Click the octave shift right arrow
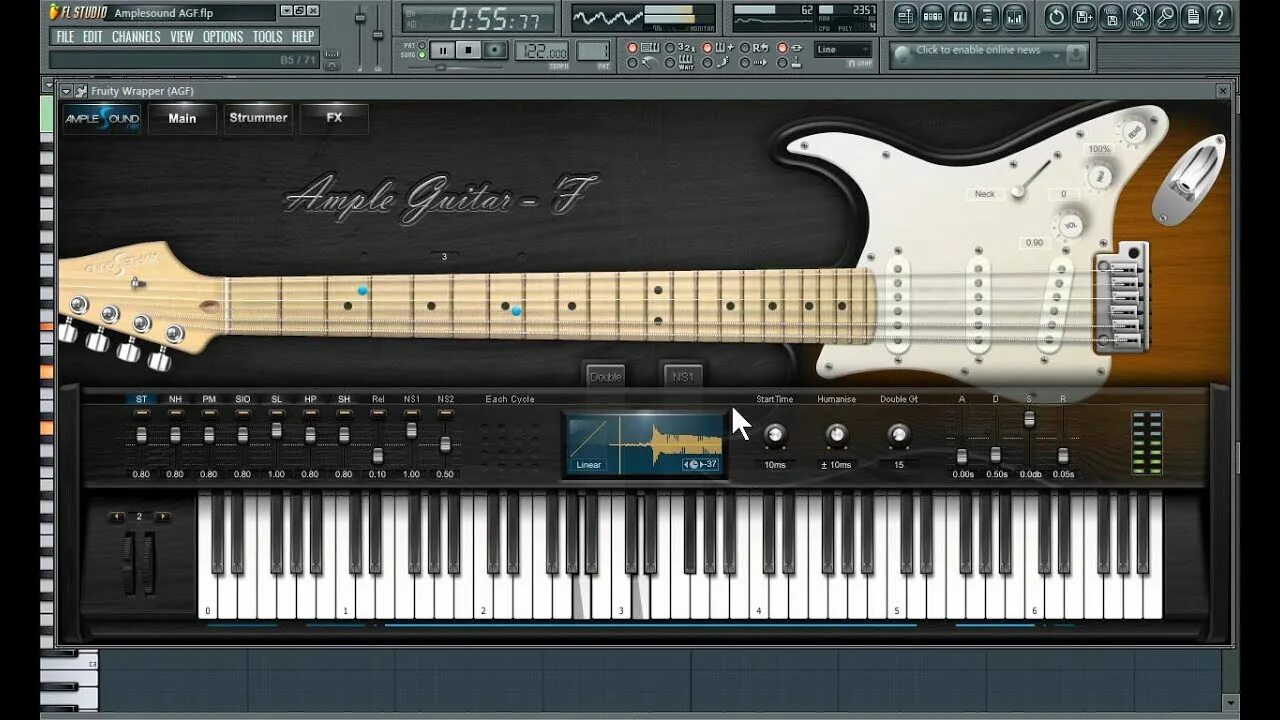1280x720 pixels. (x=163, y=517)
